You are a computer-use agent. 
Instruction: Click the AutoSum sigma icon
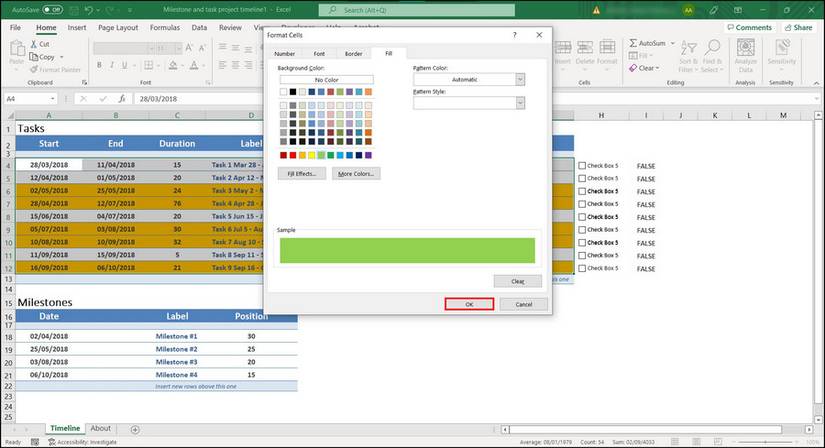click(x=632, y=44)
